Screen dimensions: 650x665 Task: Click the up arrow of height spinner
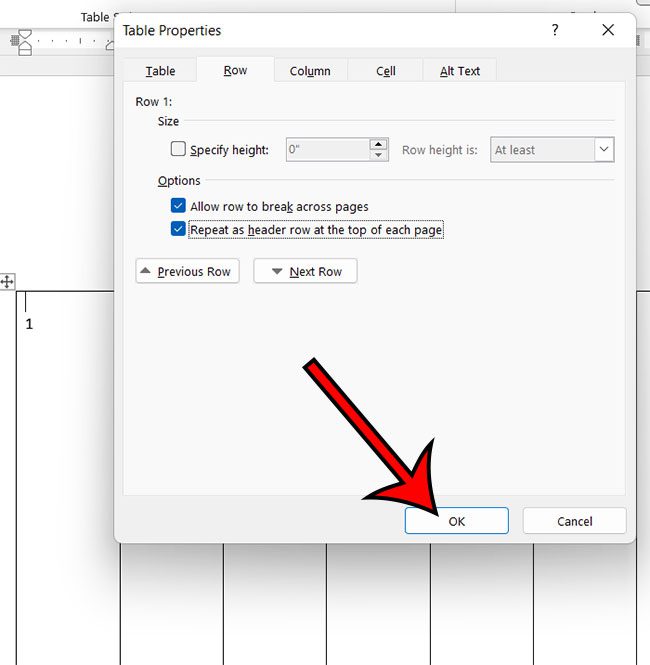378,144
